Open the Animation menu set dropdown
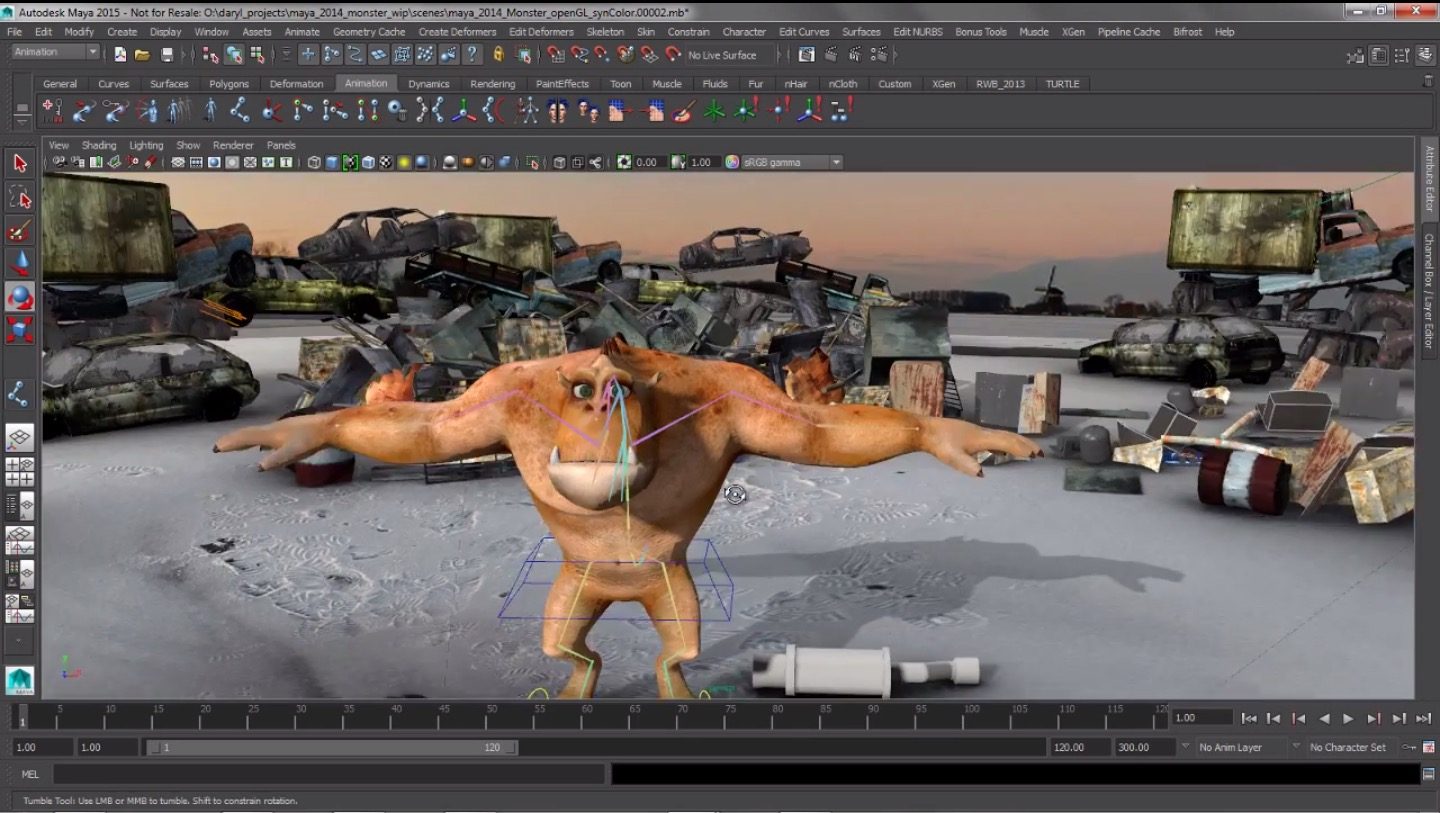The image size is (1440, 813). (x=57, y=52)
